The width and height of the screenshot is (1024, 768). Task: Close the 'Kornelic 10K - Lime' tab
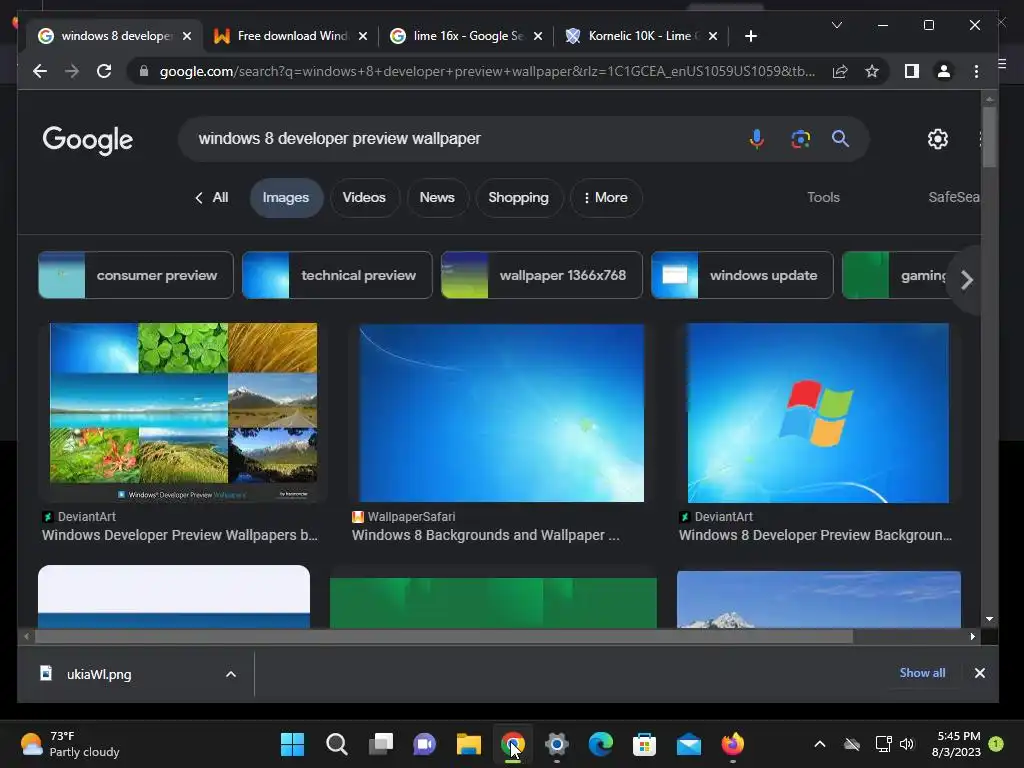click(x=713, y=36)
